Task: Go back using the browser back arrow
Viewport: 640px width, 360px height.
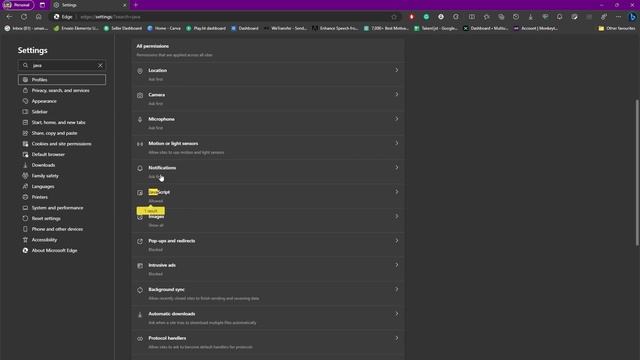Action: pos(9,17)
